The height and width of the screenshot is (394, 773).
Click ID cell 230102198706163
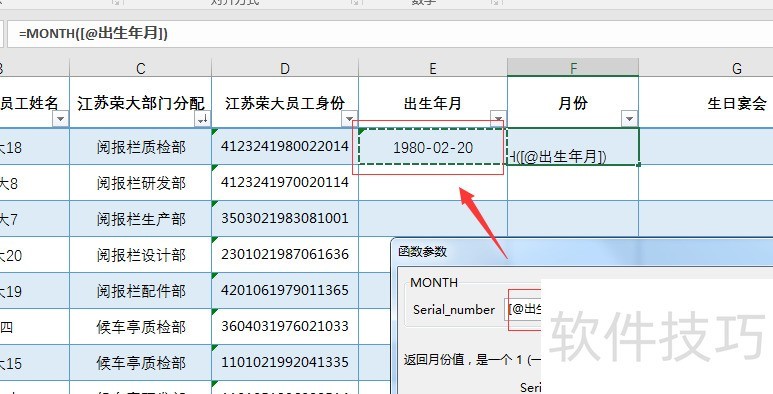[285, 254]
